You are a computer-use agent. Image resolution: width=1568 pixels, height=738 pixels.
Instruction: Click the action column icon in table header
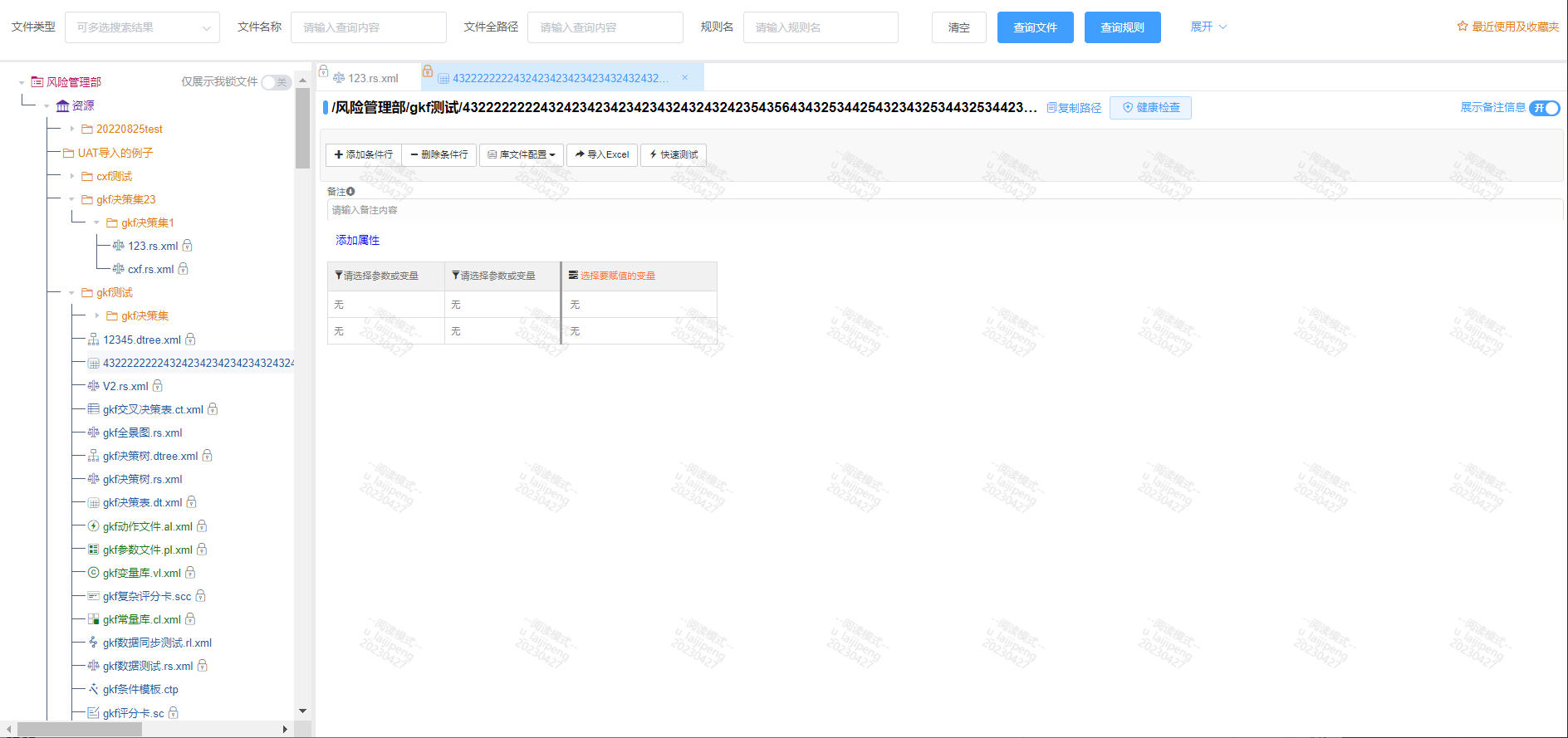click(x=573, y=275)
